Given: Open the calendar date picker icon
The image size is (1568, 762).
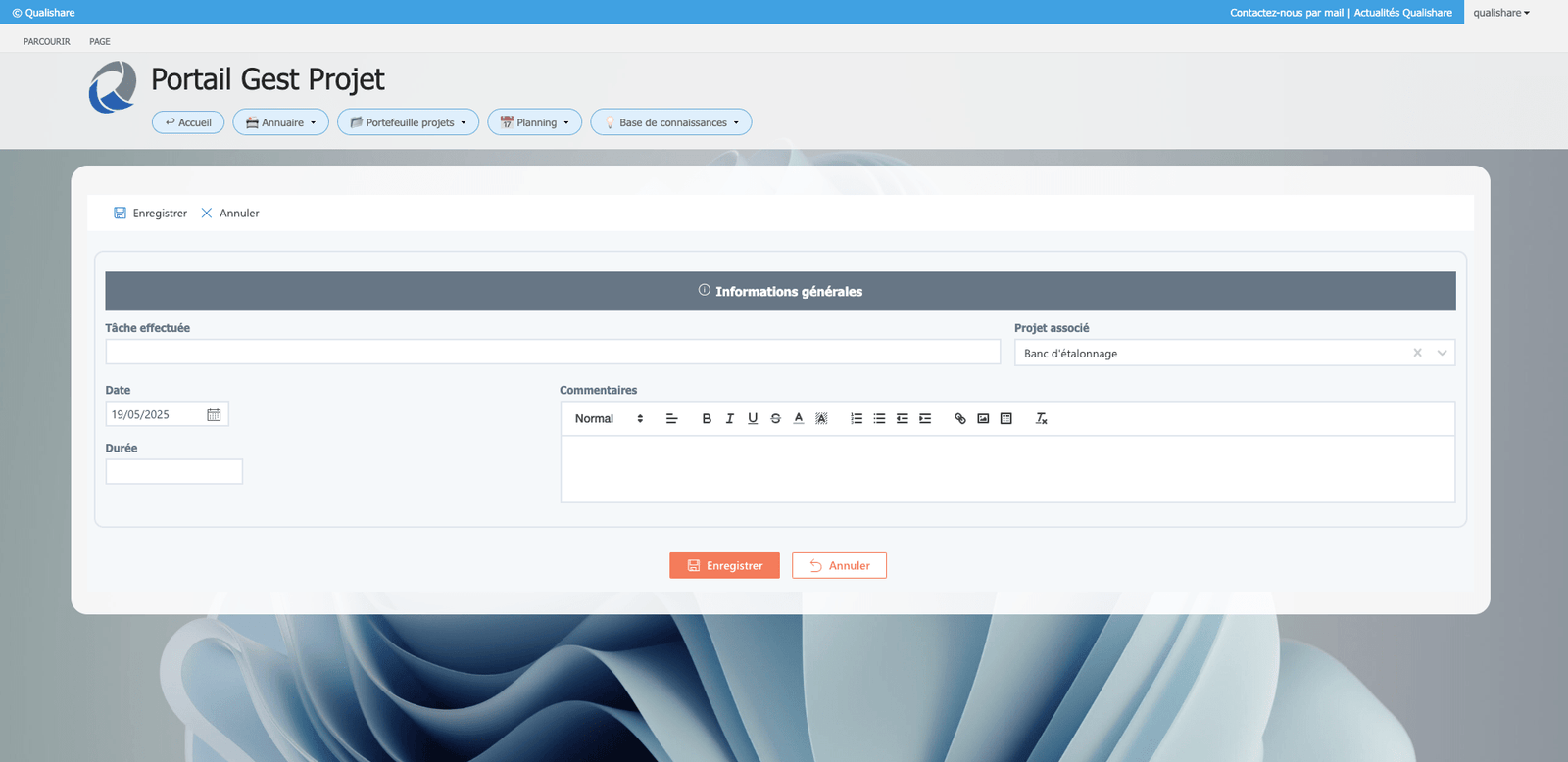Looking at the screenshot, I should [x=214, y=415].
